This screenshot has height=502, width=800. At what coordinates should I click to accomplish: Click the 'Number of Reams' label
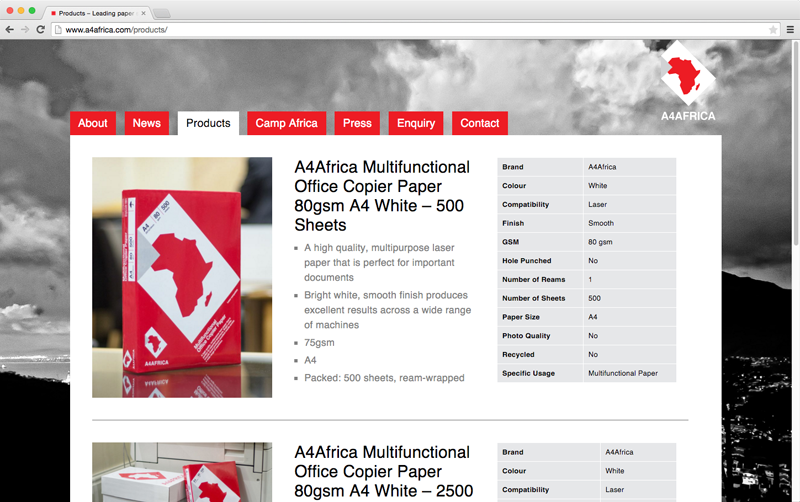[534, 280]
